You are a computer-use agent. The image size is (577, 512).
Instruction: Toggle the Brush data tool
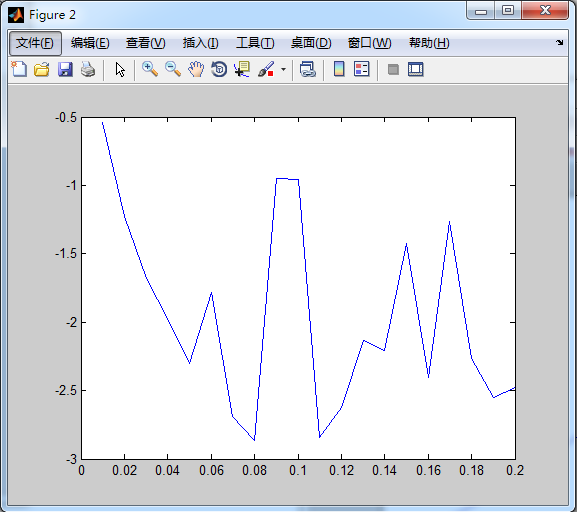266,69
